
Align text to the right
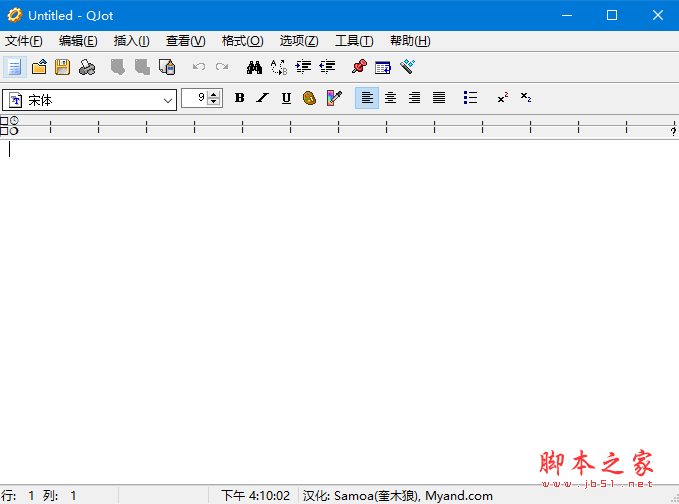click(x=414, y=98)
